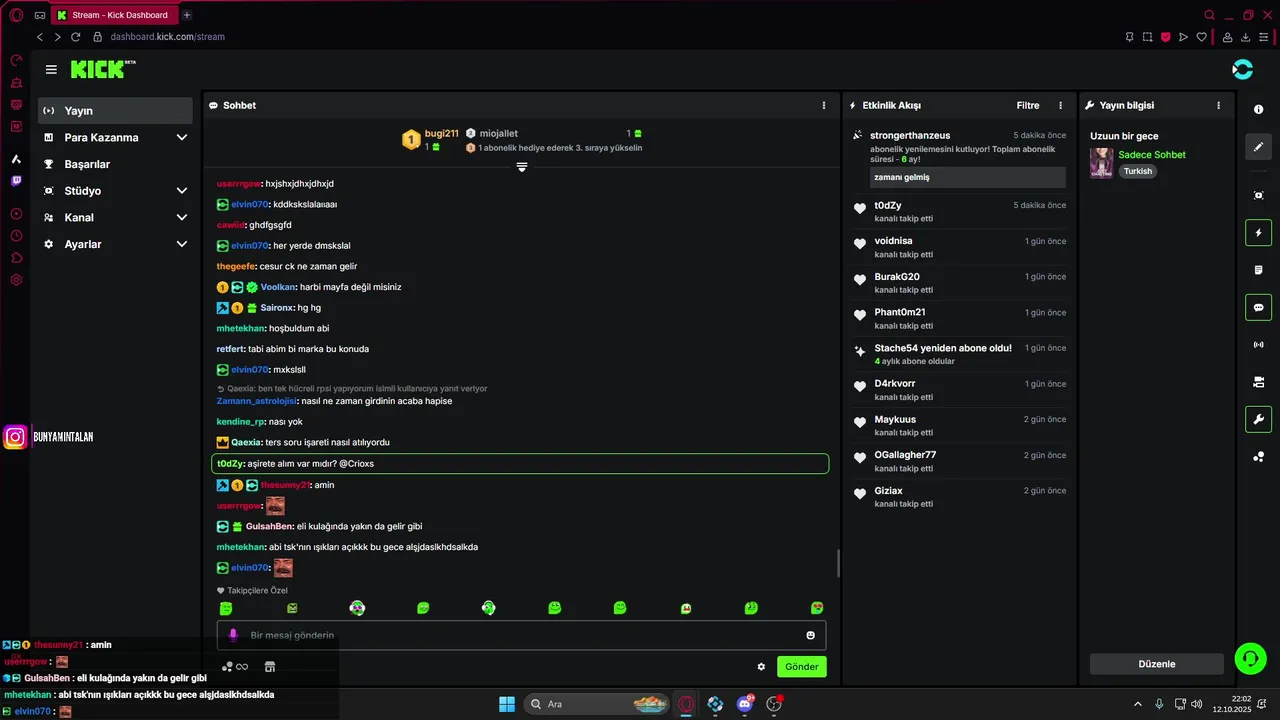This screenshot has height=720, width=1280.
Task: Open the Sohbet panel three-dot menu
Action: point(824,105)
